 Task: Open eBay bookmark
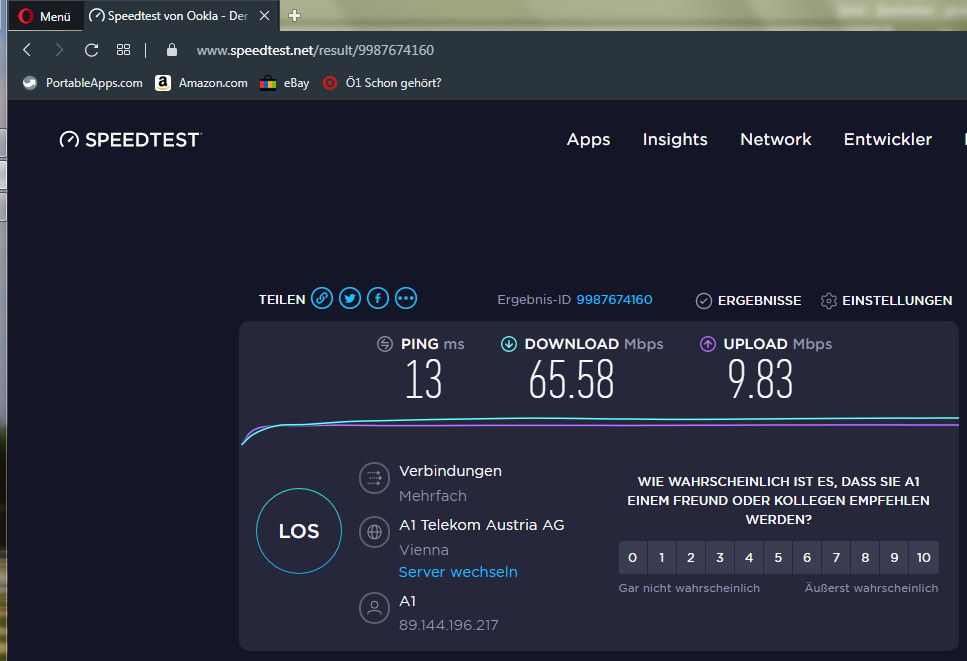point(284,83)
